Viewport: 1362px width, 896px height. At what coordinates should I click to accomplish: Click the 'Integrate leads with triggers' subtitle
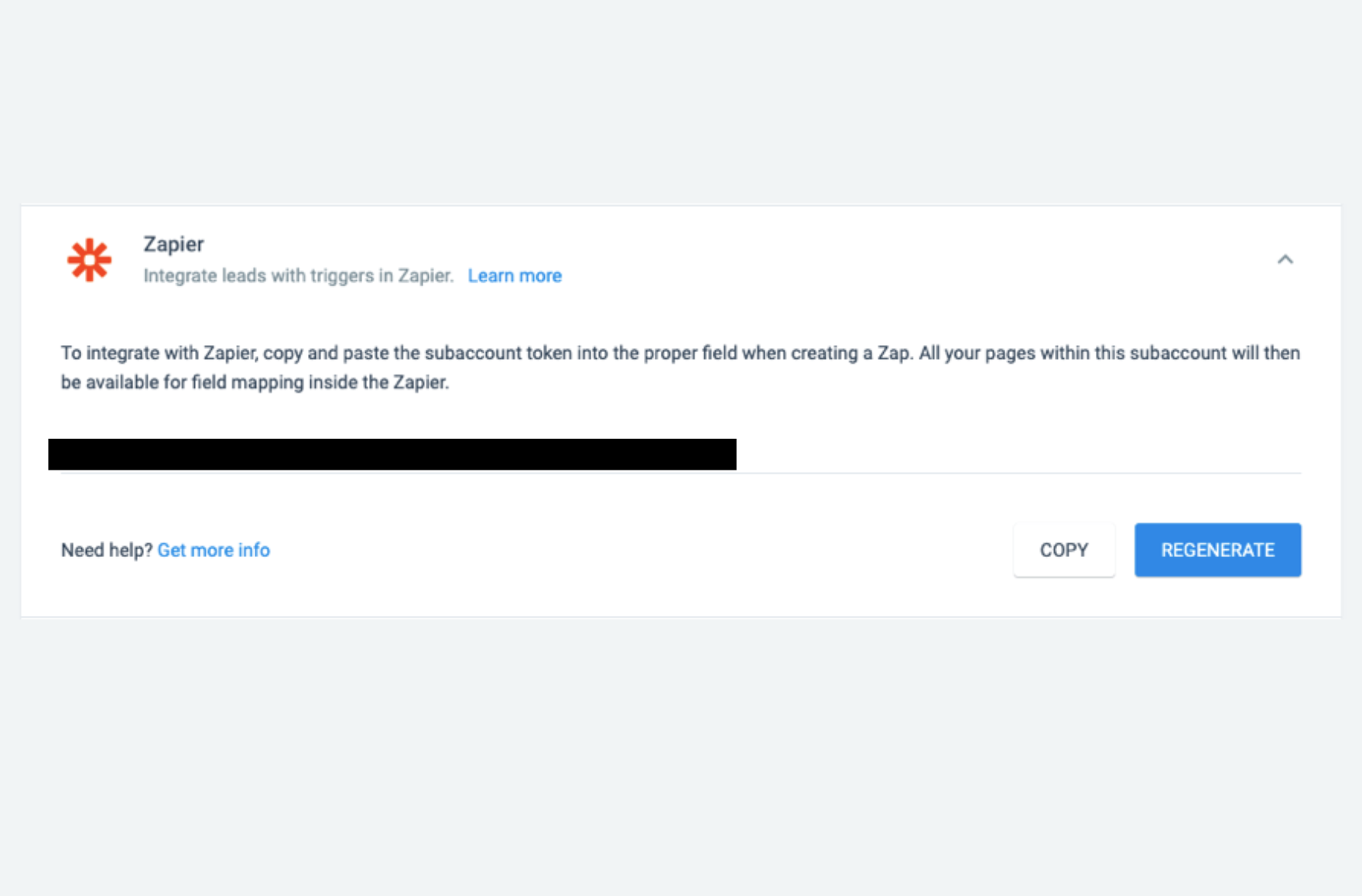(298, 276)
